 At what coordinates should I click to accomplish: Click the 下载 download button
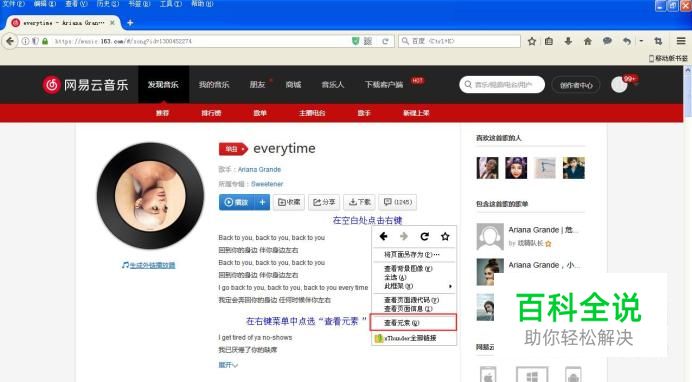pos(359,202)
